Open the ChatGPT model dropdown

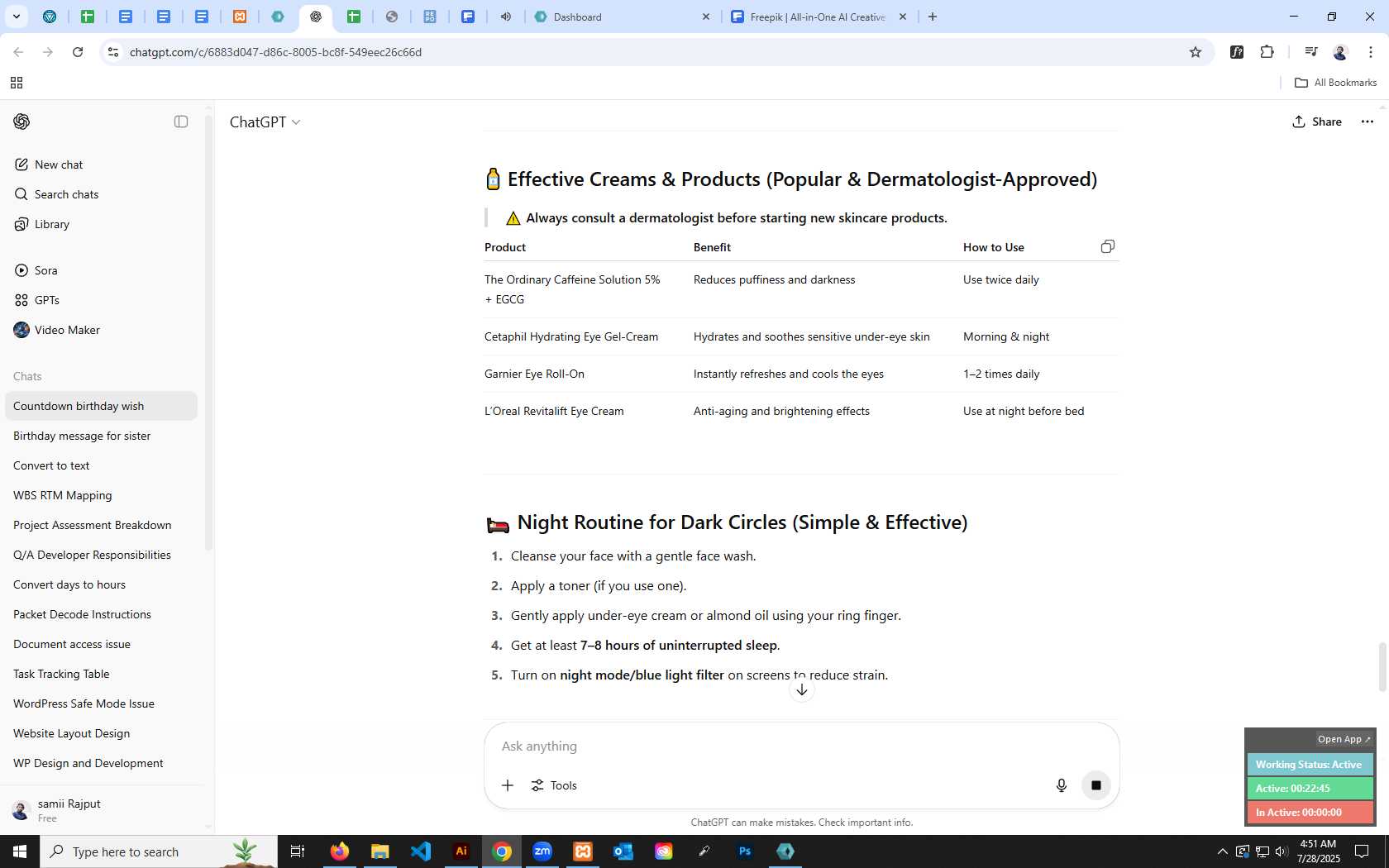click(265, 122)
